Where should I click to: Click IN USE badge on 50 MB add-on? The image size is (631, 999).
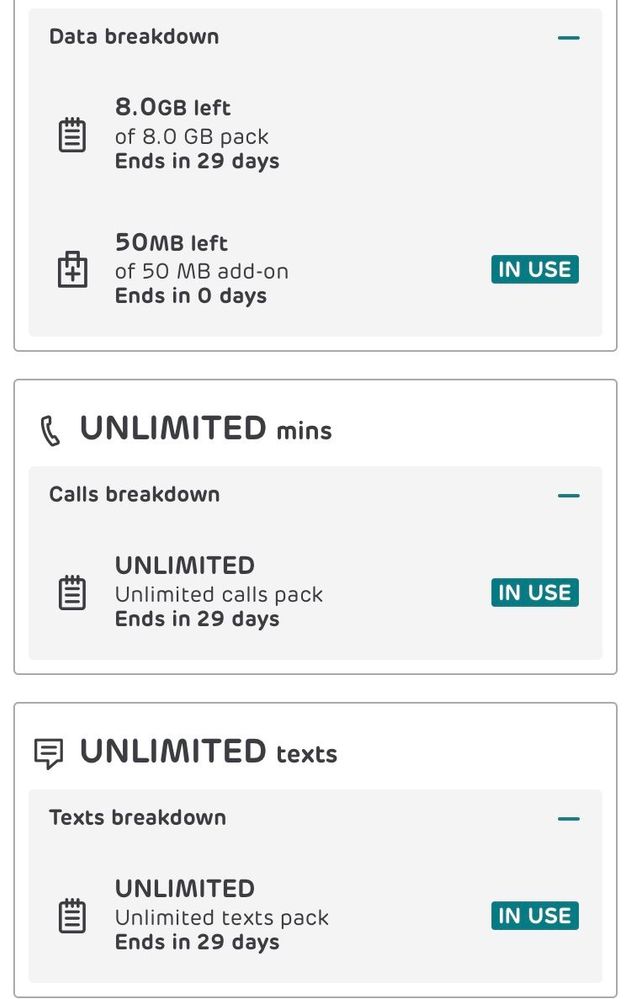tap(535, 269)
